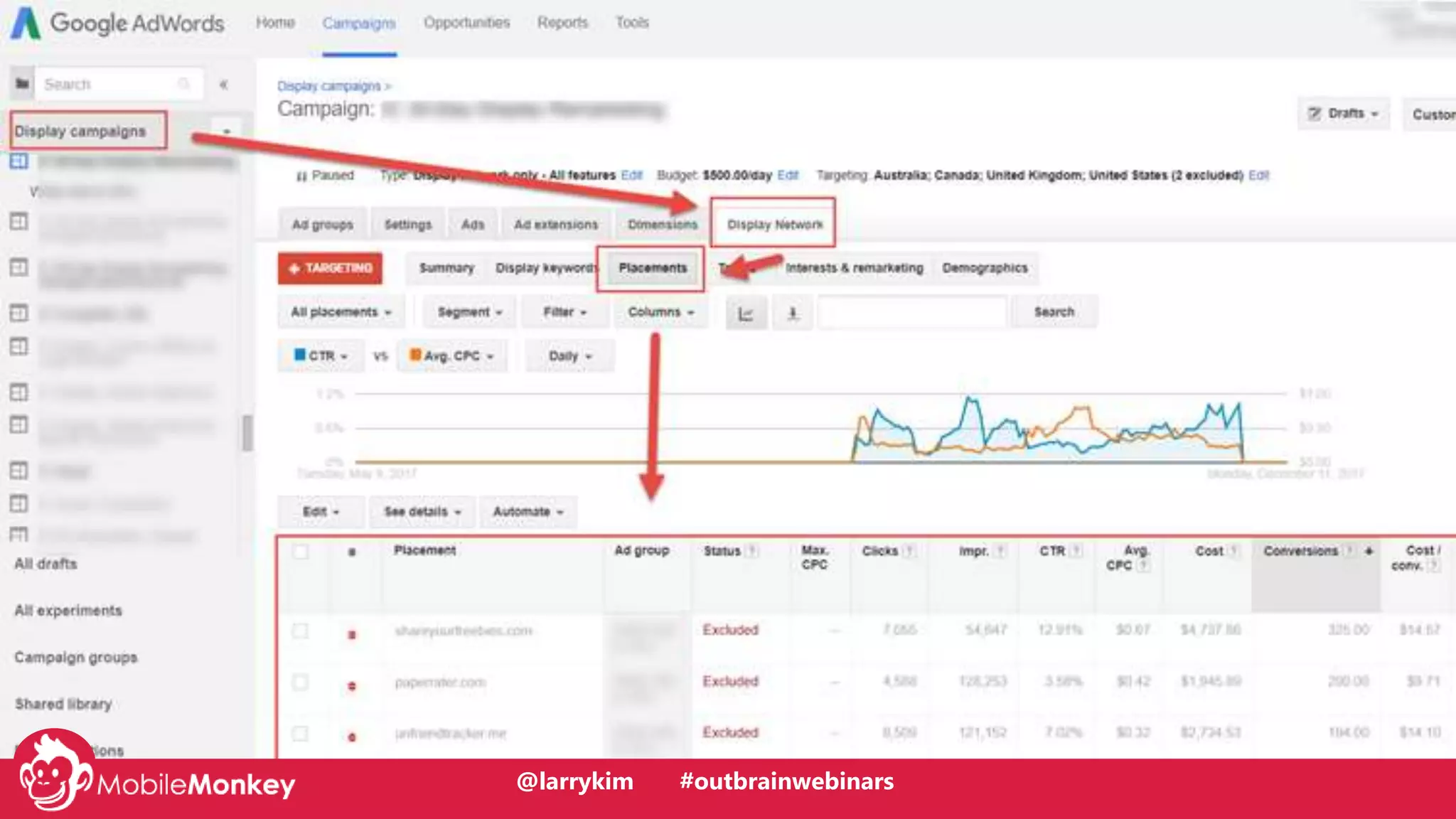Switch to the Display Network tab
1456x819 pixels.
(774, 225)
